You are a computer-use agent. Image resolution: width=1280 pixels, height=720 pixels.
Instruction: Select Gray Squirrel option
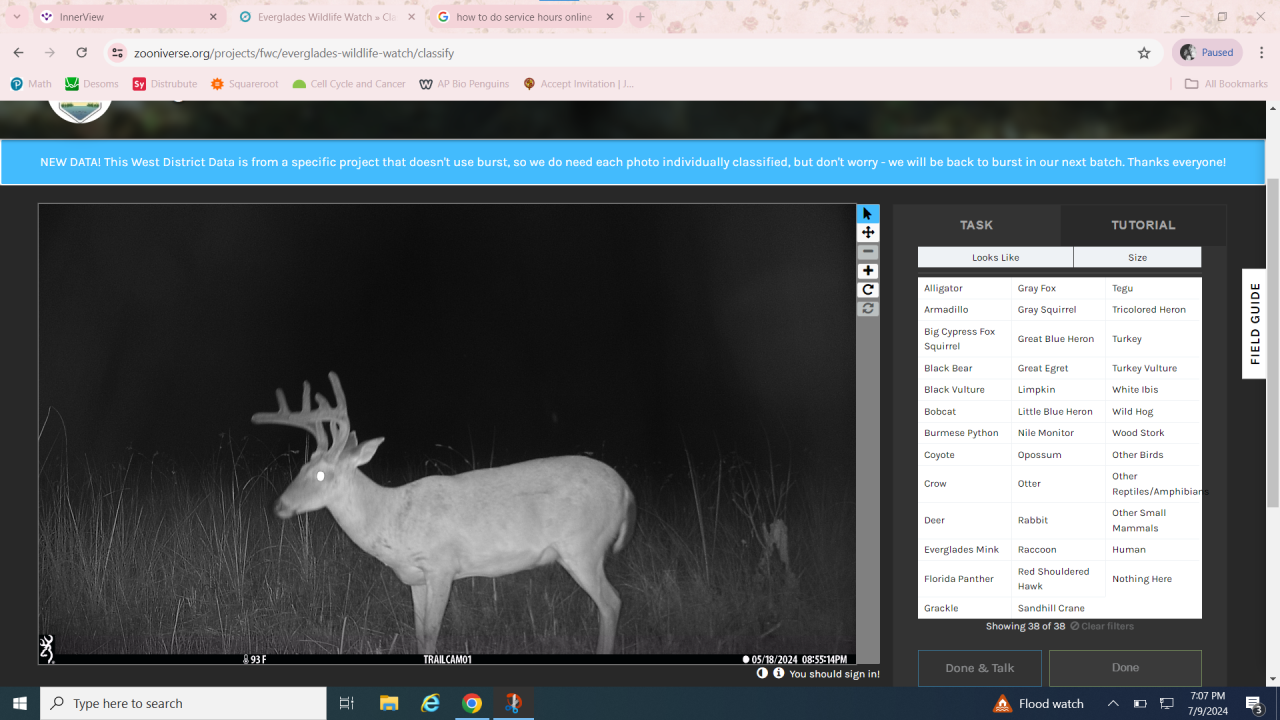[1058, 310]
